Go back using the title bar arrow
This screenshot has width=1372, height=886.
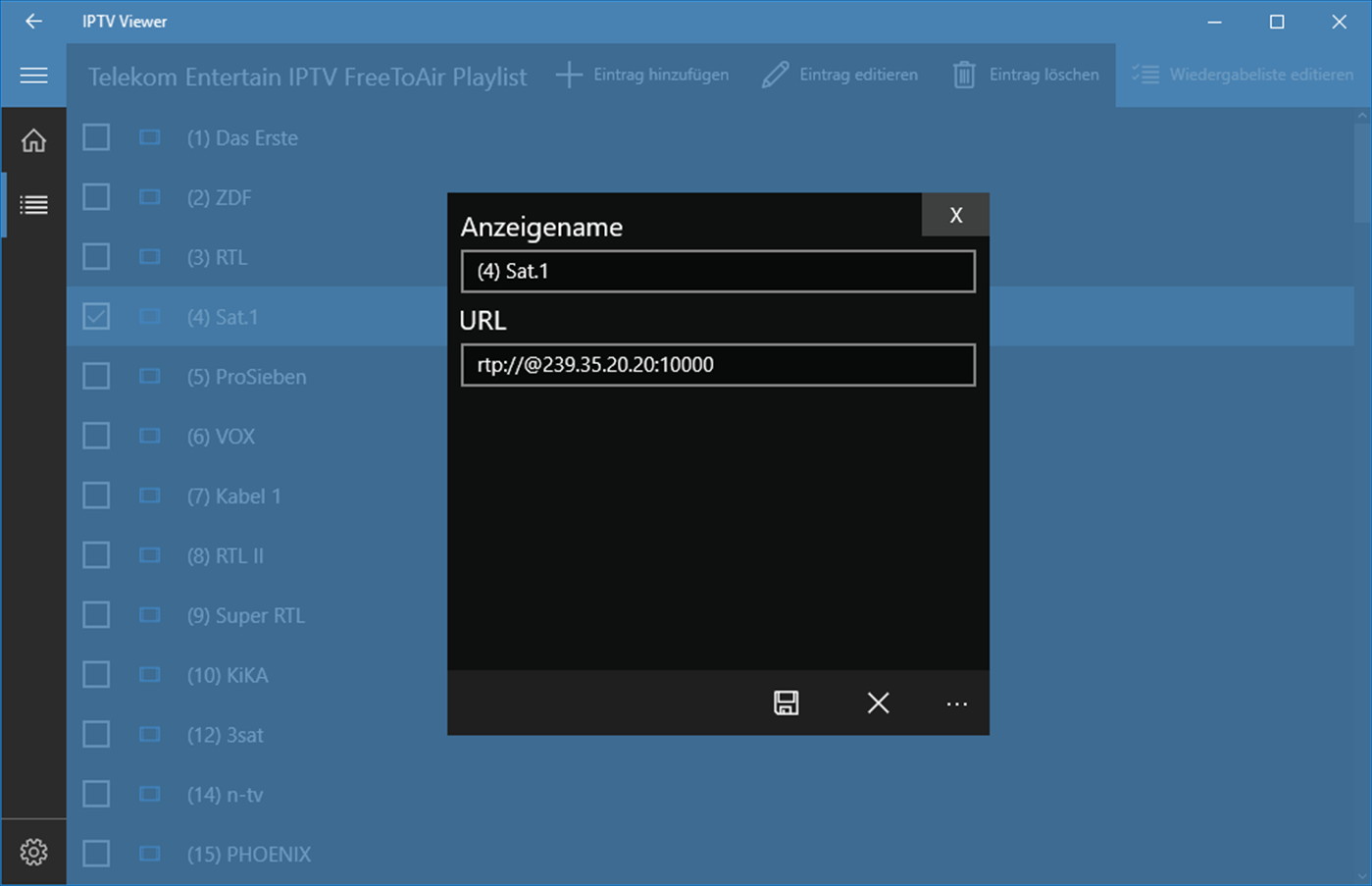(x=33, y=22)
